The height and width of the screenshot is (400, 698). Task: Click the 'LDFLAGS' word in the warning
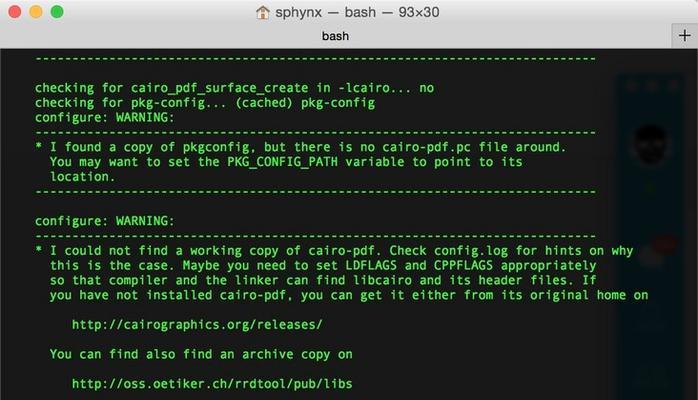[371, 266]
